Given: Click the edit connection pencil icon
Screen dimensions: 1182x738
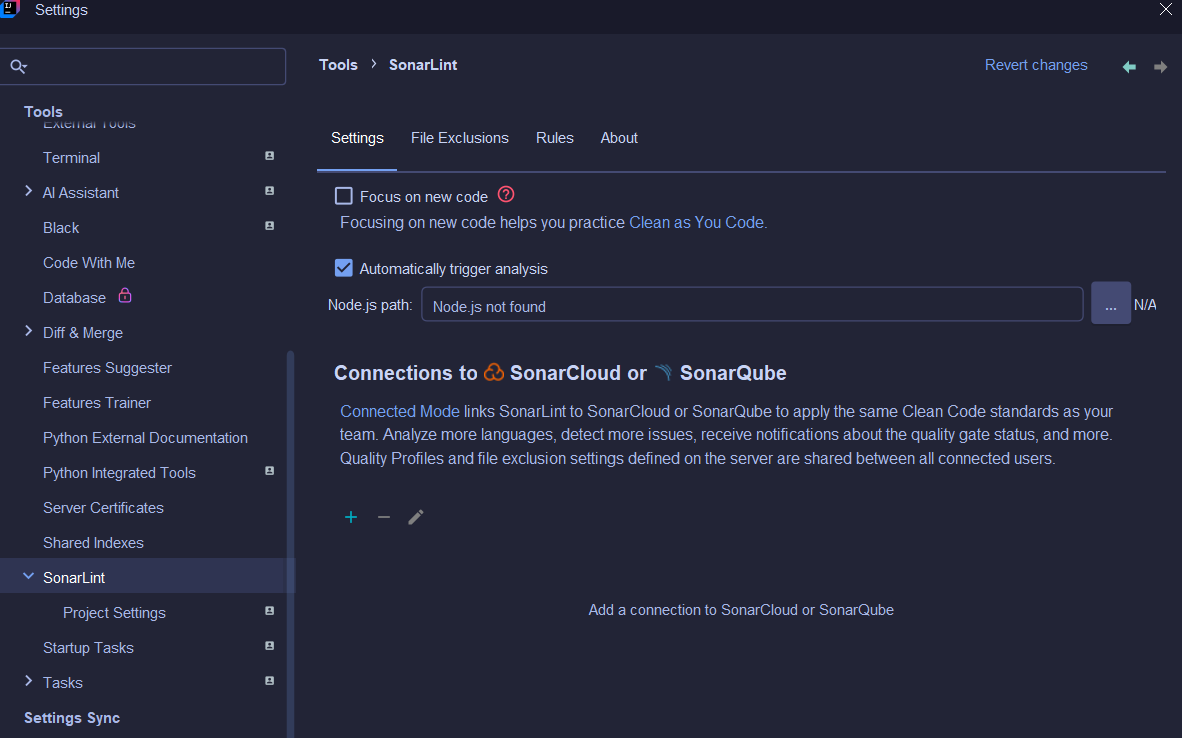Looking at the screenshot, I should click(x=416, y=517).
